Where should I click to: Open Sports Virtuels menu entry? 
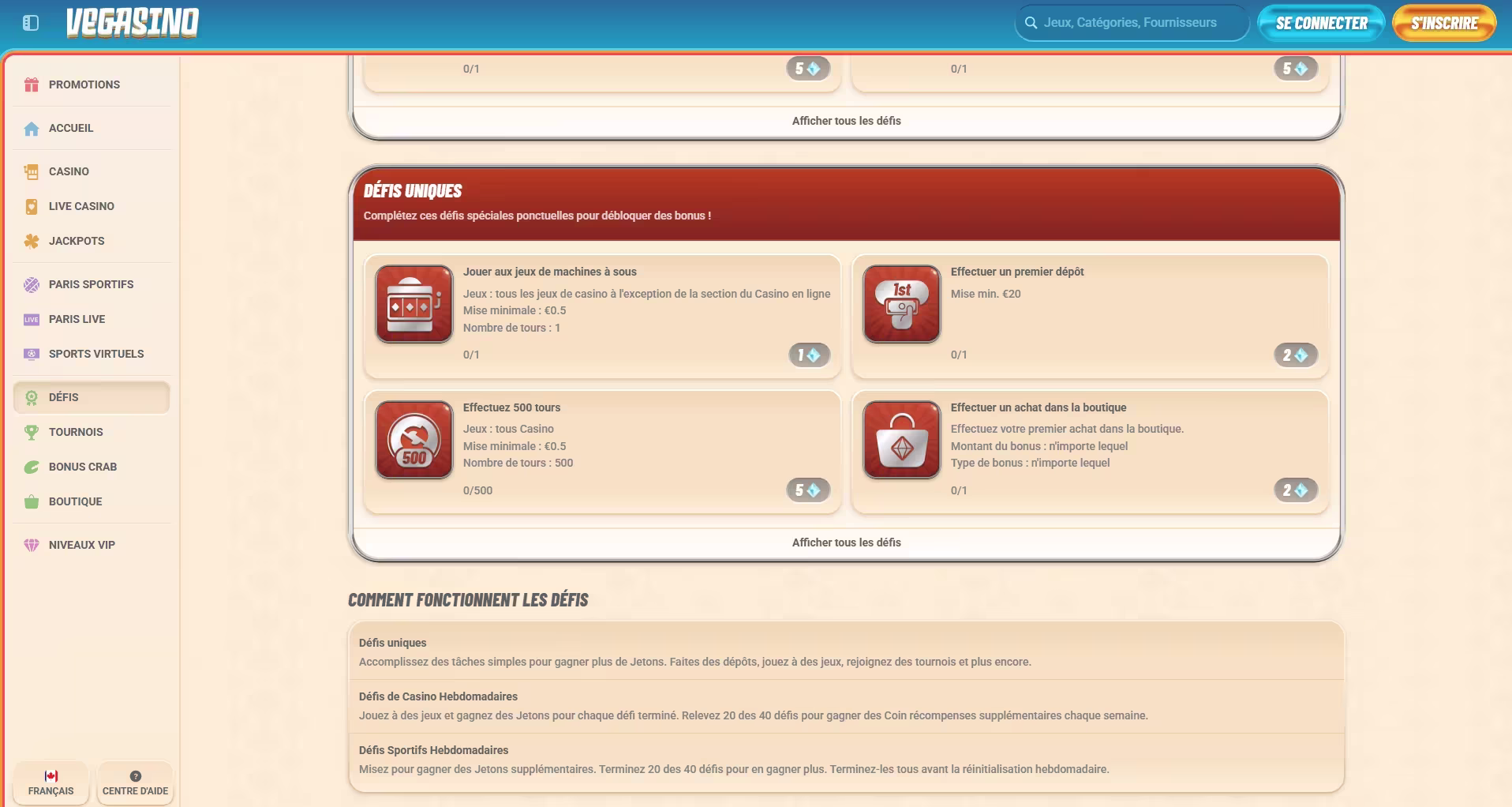tap(92, 354)
